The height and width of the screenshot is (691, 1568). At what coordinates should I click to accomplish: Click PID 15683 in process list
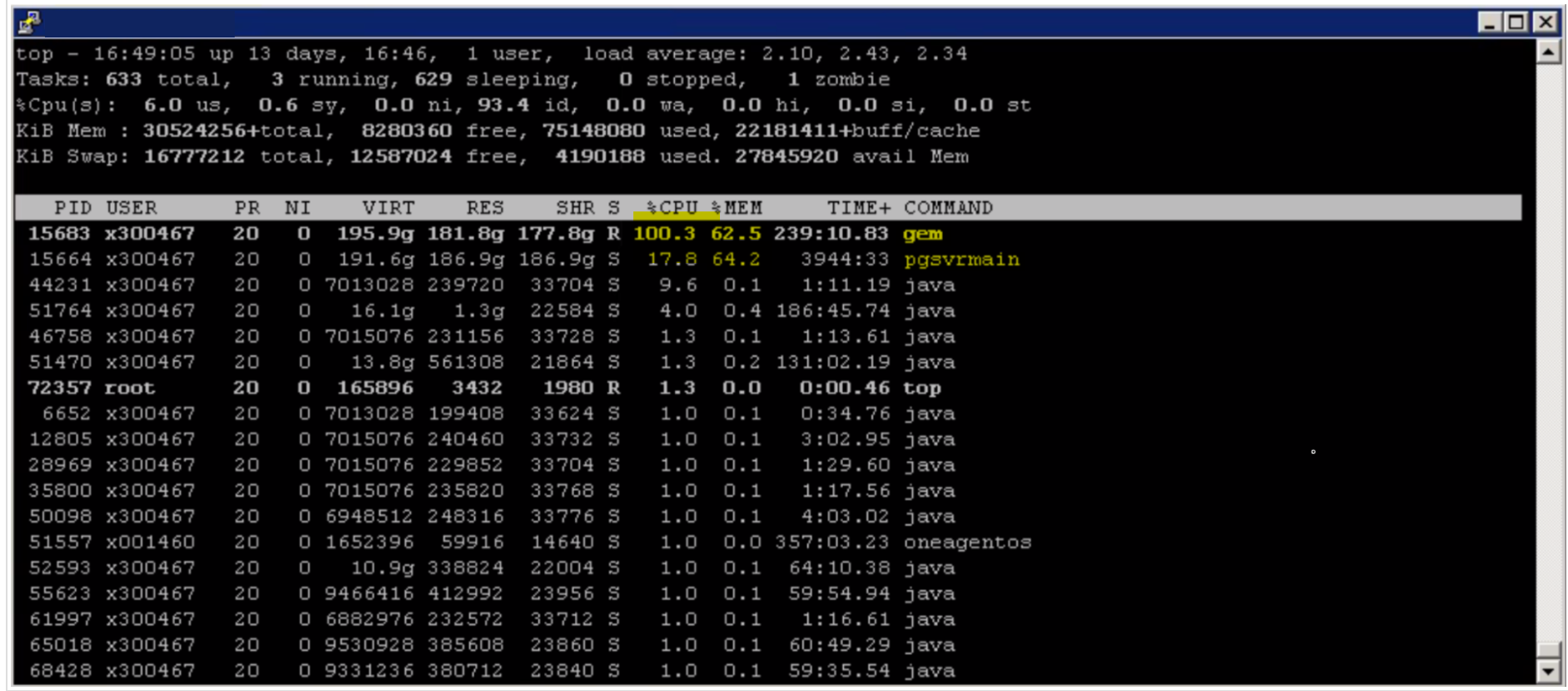(59, 234)
